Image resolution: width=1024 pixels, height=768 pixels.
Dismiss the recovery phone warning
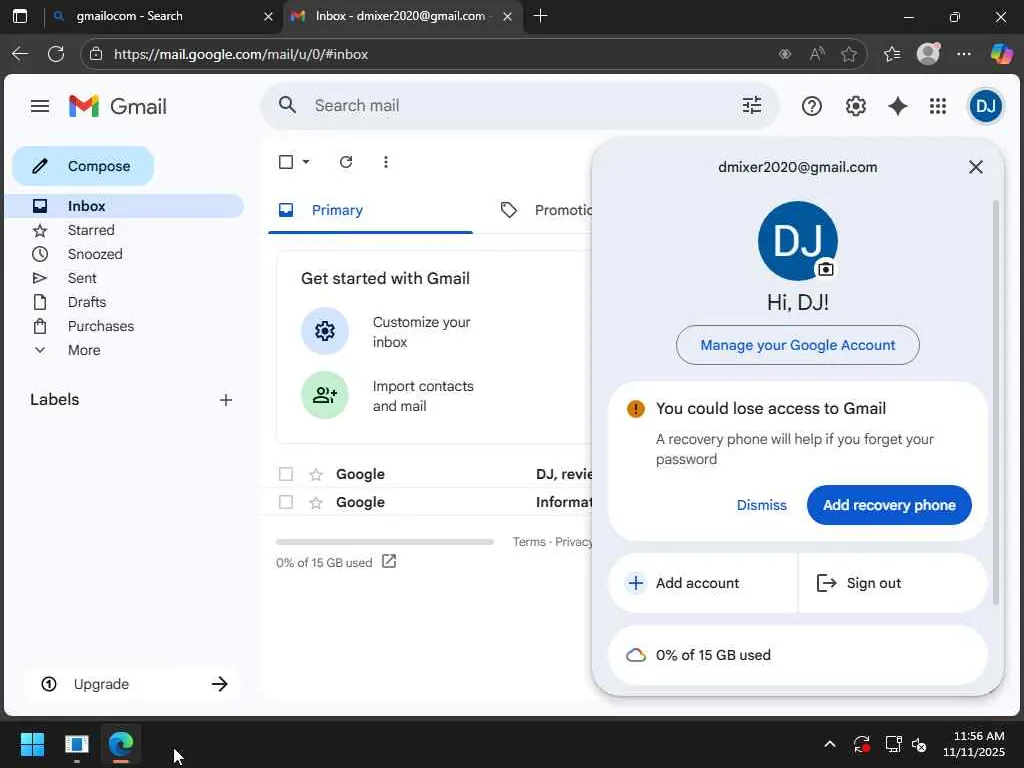coord(761,505)
